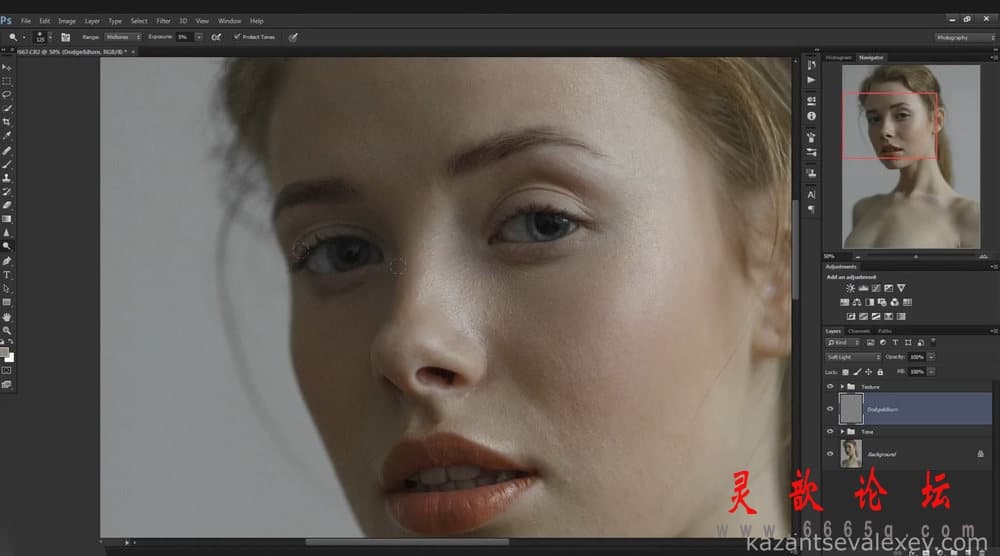Toggle Quick Mask mode
This screenshot has width=1000, height=556.
(6, 370)
